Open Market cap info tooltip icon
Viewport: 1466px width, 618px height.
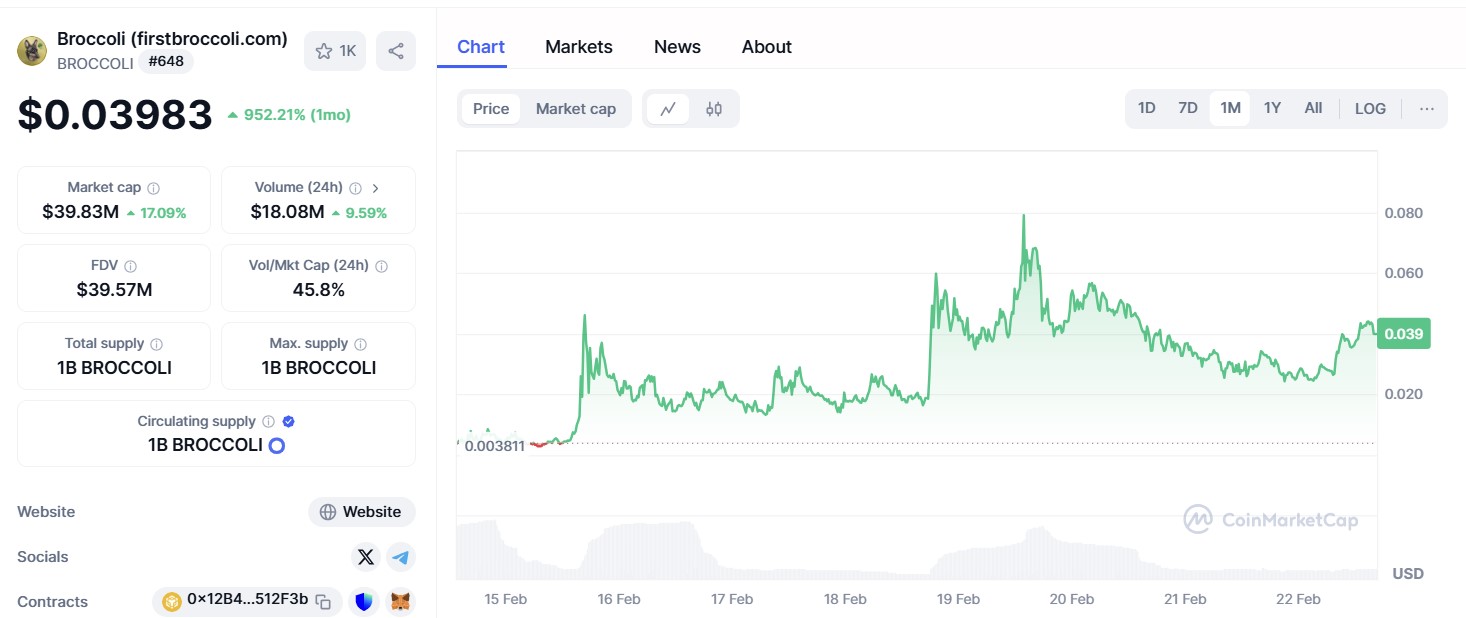point(152,186)
